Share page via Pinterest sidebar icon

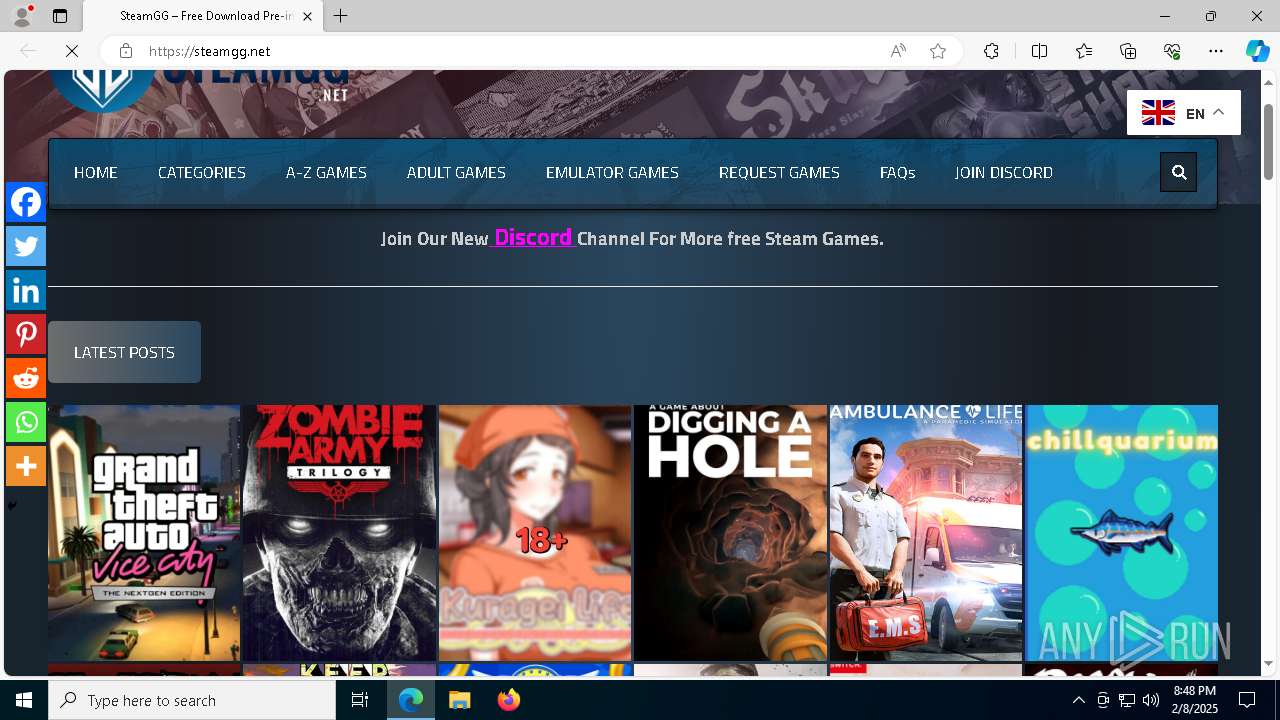(26, 334)
